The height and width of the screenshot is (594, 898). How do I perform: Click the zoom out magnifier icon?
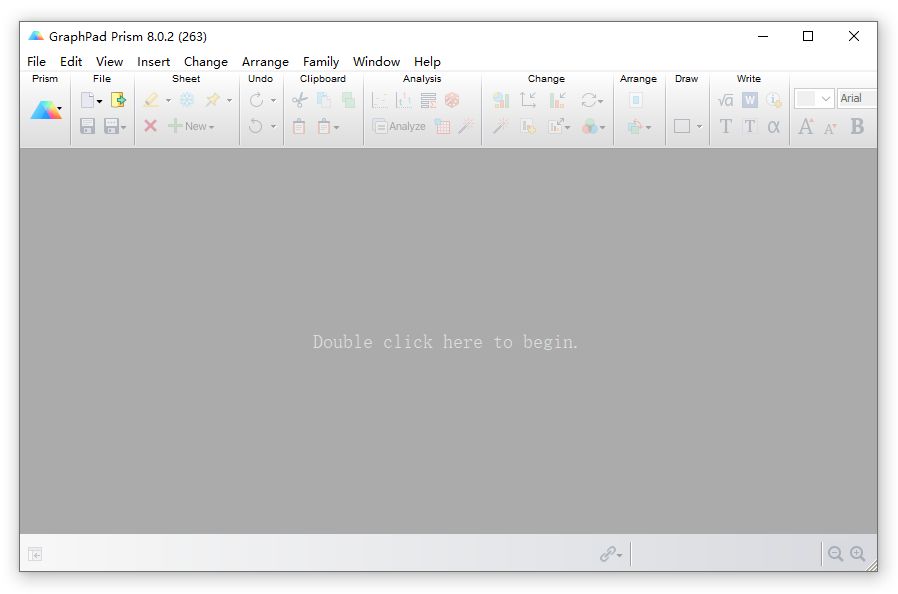(x=835, y=554)
